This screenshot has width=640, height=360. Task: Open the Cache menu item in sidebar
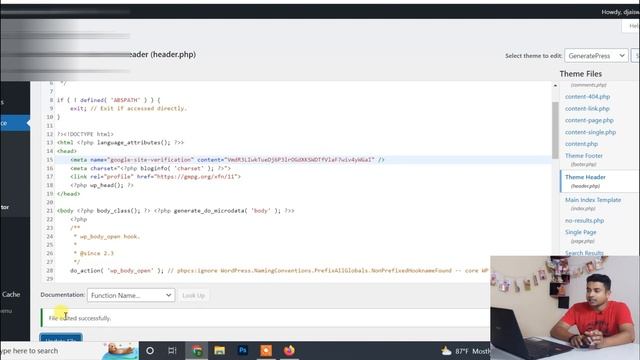click(11, 294)
